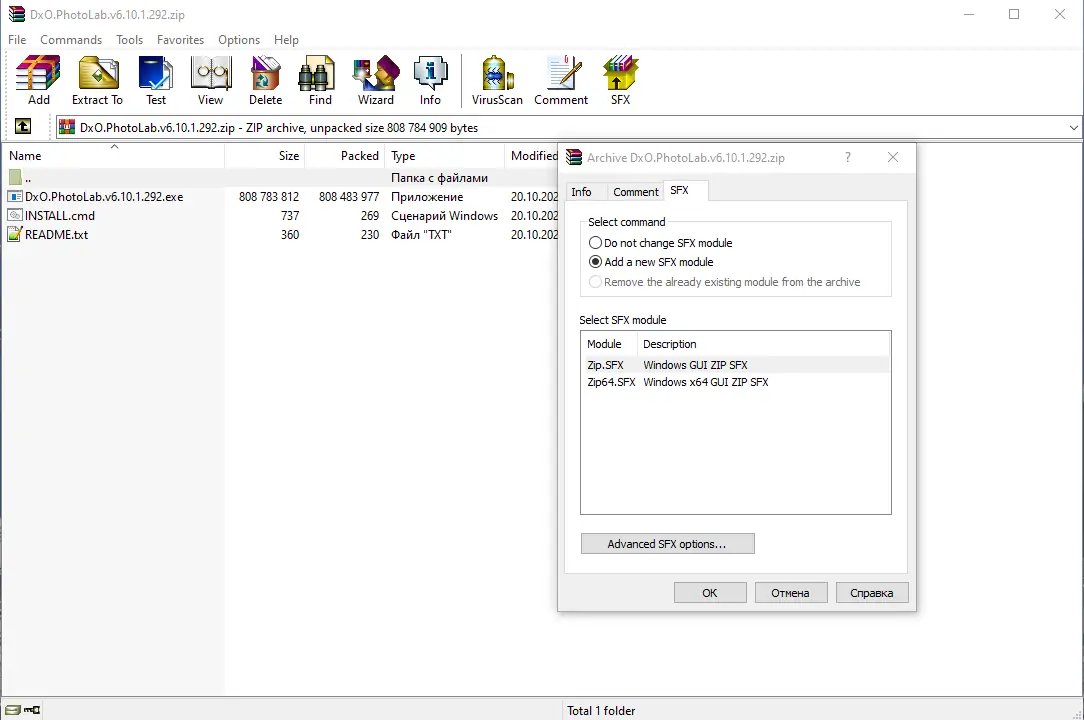Confirm with the OK button
The height and width of the screenshot is (720, 1084).
pos(710,593)
